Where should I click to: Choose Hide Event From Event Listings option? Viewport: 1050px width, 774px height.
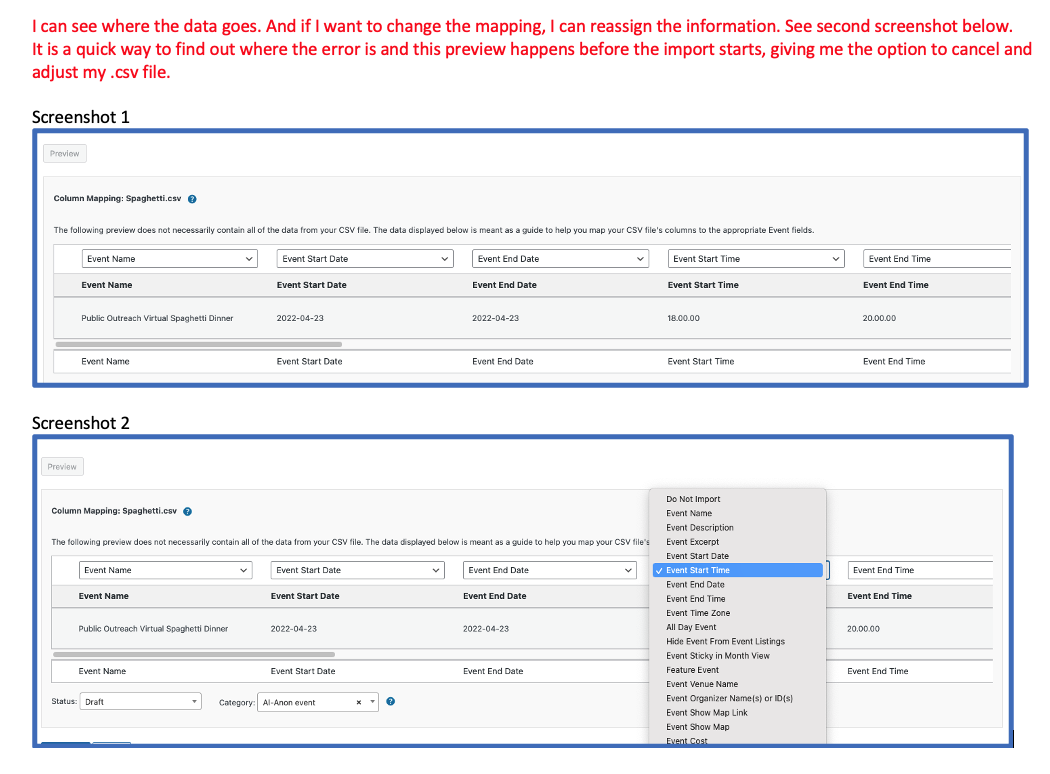[737, 641]
